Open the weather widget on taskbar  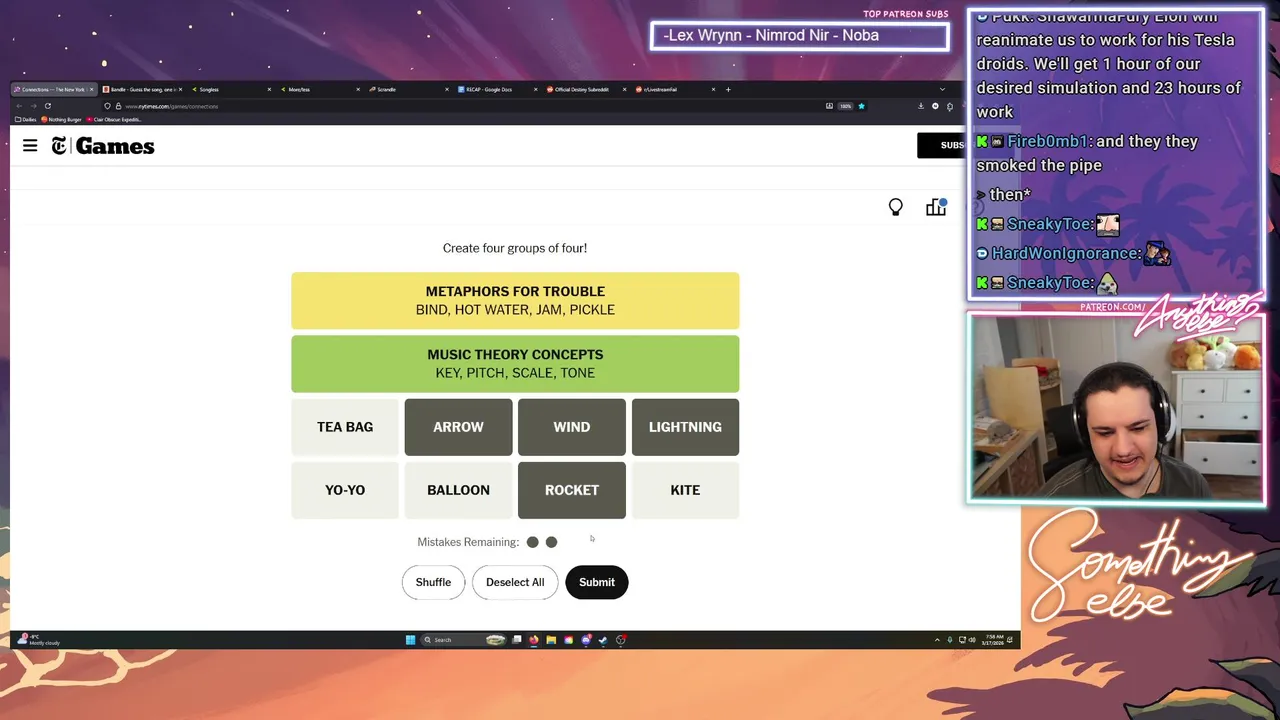pyautogui.click(x=40, y=640)
